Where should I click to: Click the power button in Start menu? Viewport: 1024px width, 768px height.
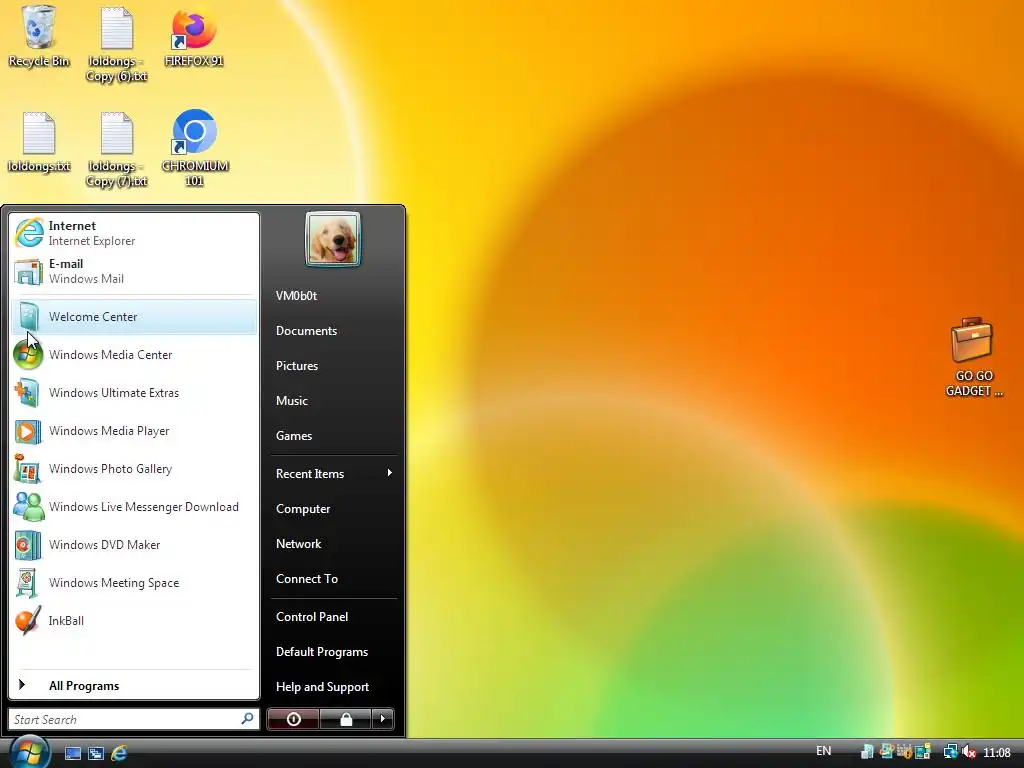293,719
